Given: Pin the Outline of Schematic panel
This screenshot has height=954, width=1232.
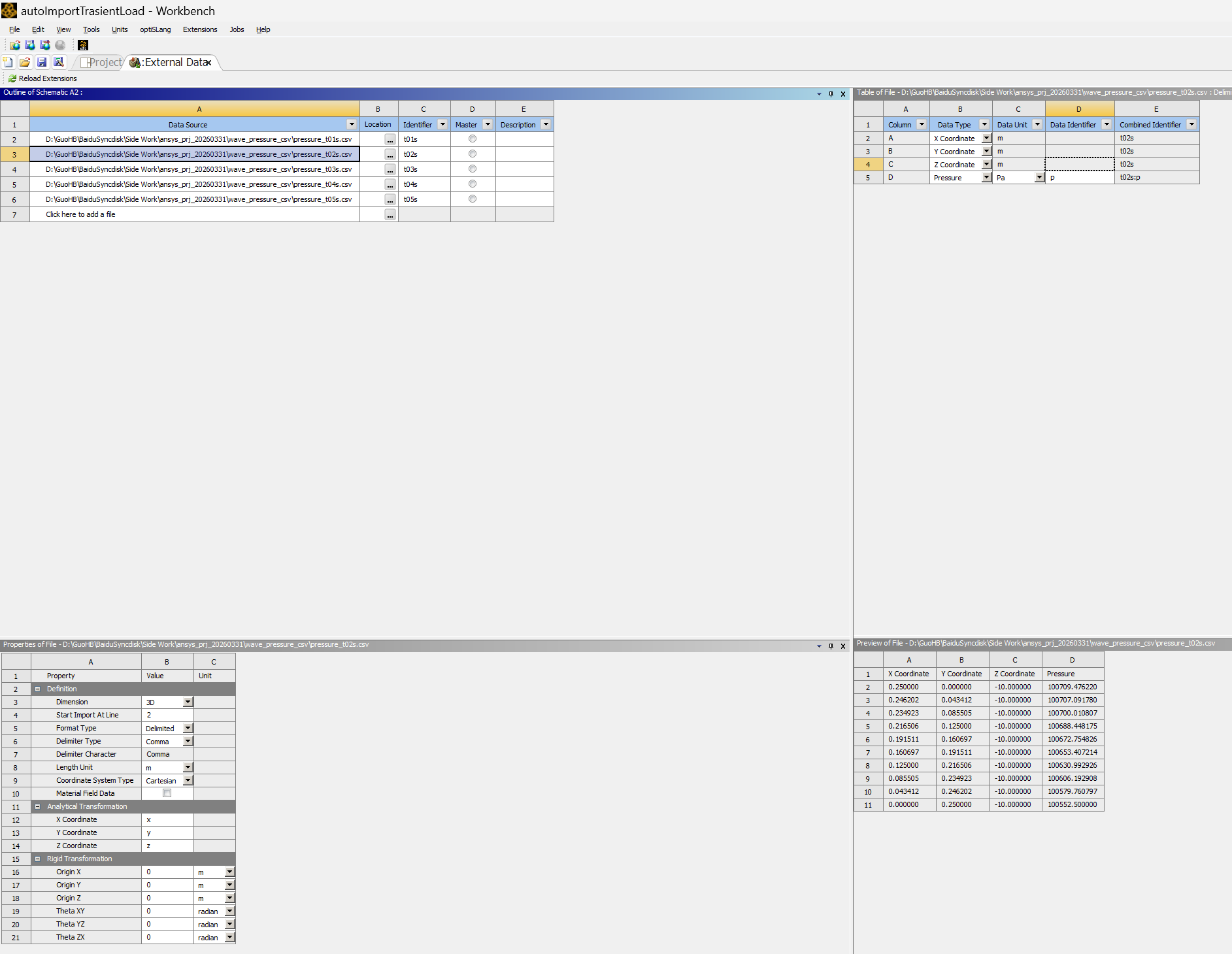Looking at the screenshot, I should pos(831,93).
